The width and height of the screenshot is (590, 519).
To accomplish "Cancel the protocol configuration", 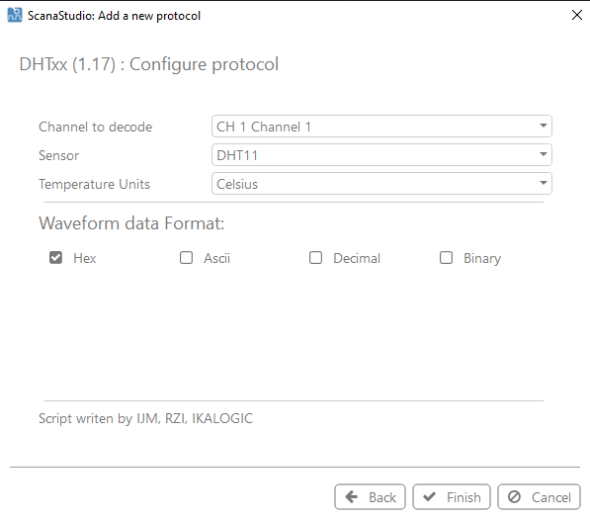I will pyautogui.click(x=539, y=497).
